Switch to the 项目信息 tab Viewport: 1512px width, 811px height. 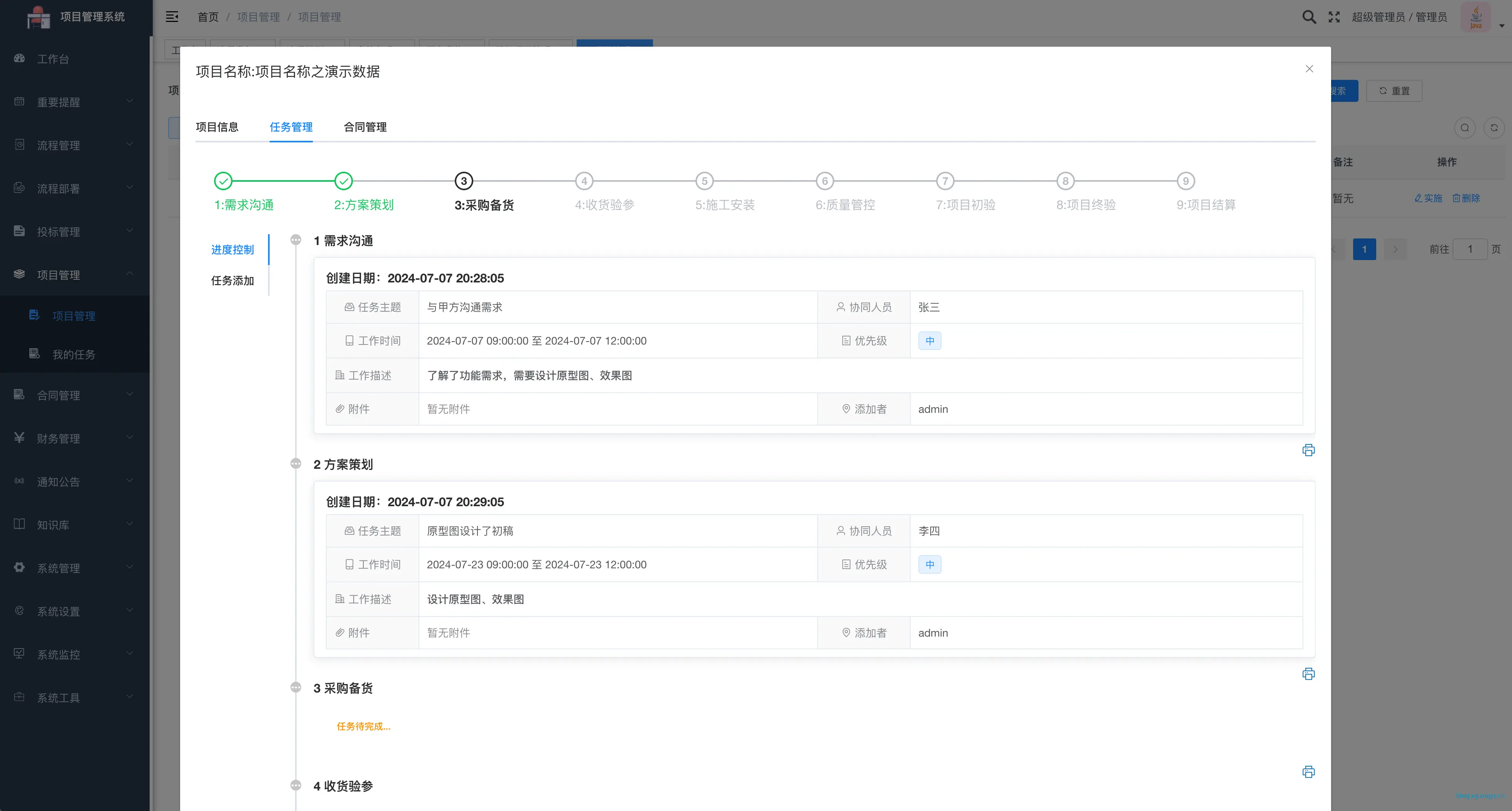217,127
